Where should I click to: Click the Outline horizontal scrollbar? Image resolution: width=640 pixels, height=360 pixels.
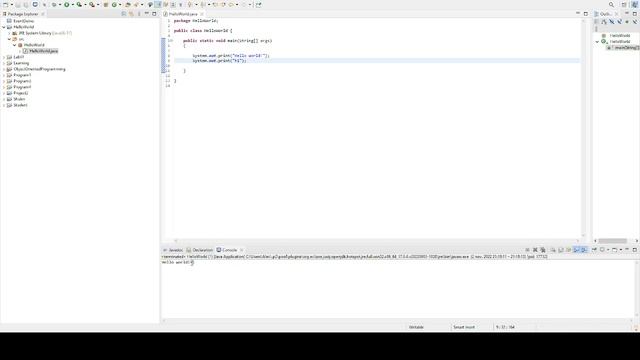[612, 241]
